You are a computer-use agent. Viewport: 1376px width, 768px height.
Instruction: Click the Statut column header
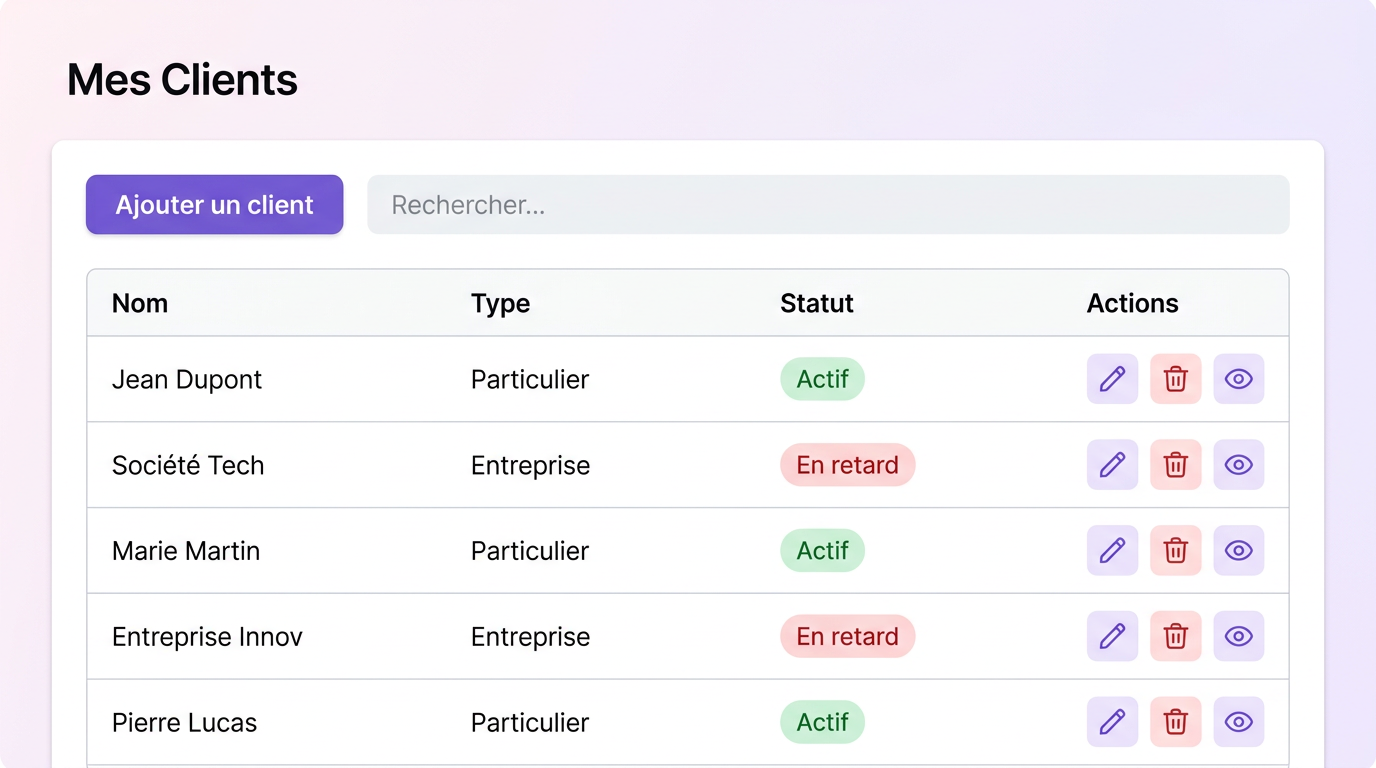coord(817,303)
